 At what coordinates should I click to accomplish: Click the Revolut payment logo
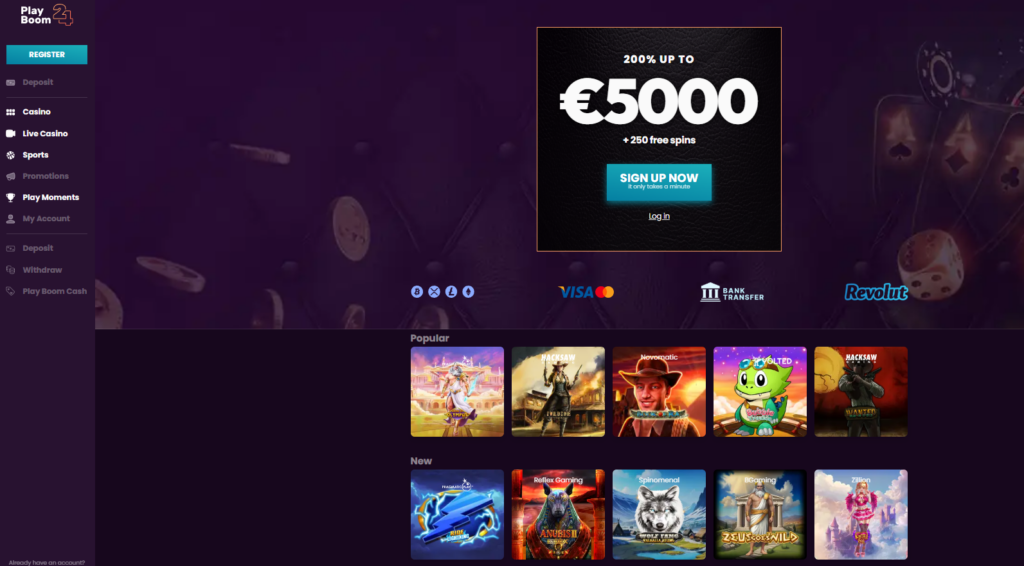[x=876, y=292]
